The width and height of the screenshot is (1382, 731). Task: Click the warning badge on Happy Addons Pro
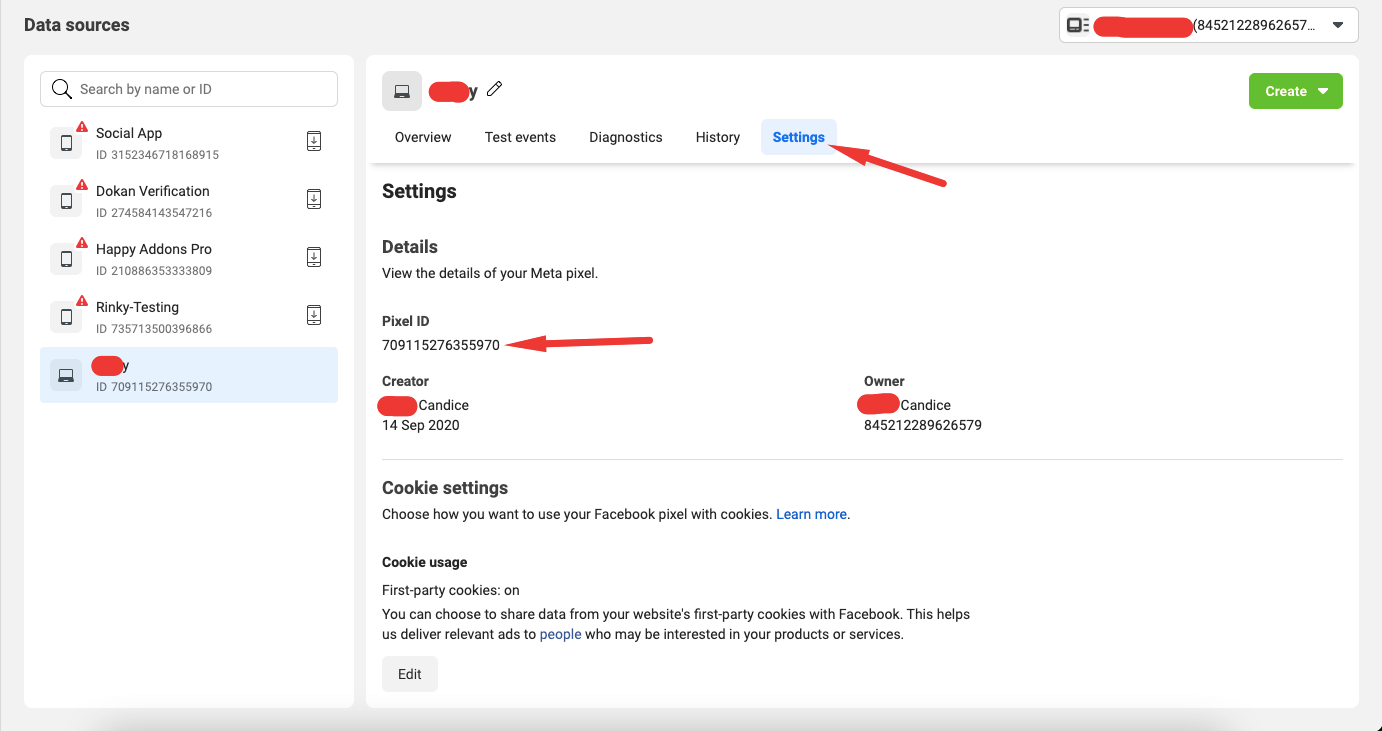point(82,241)
